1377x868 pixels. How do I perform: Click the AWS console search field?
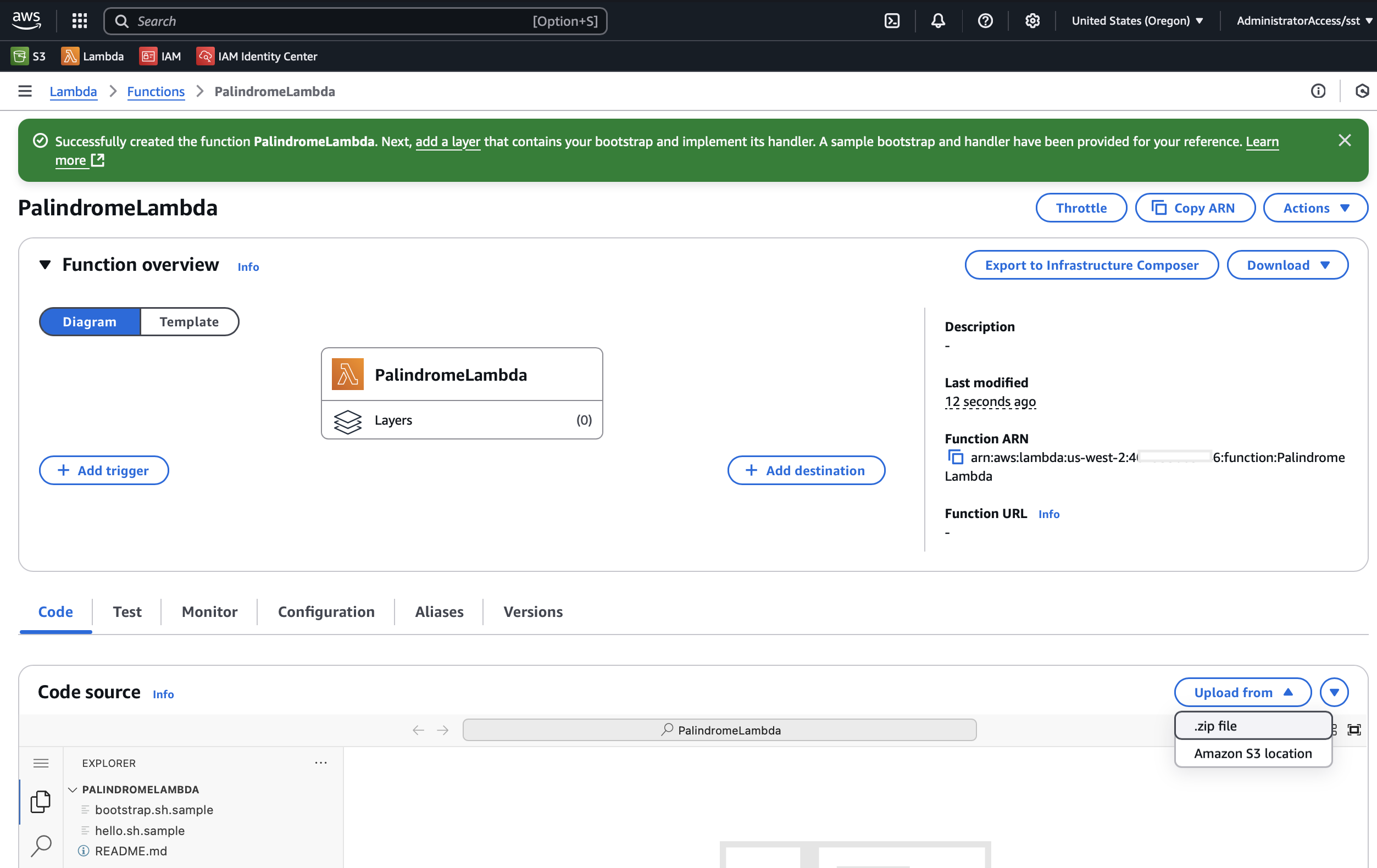(x=332, y=21)
